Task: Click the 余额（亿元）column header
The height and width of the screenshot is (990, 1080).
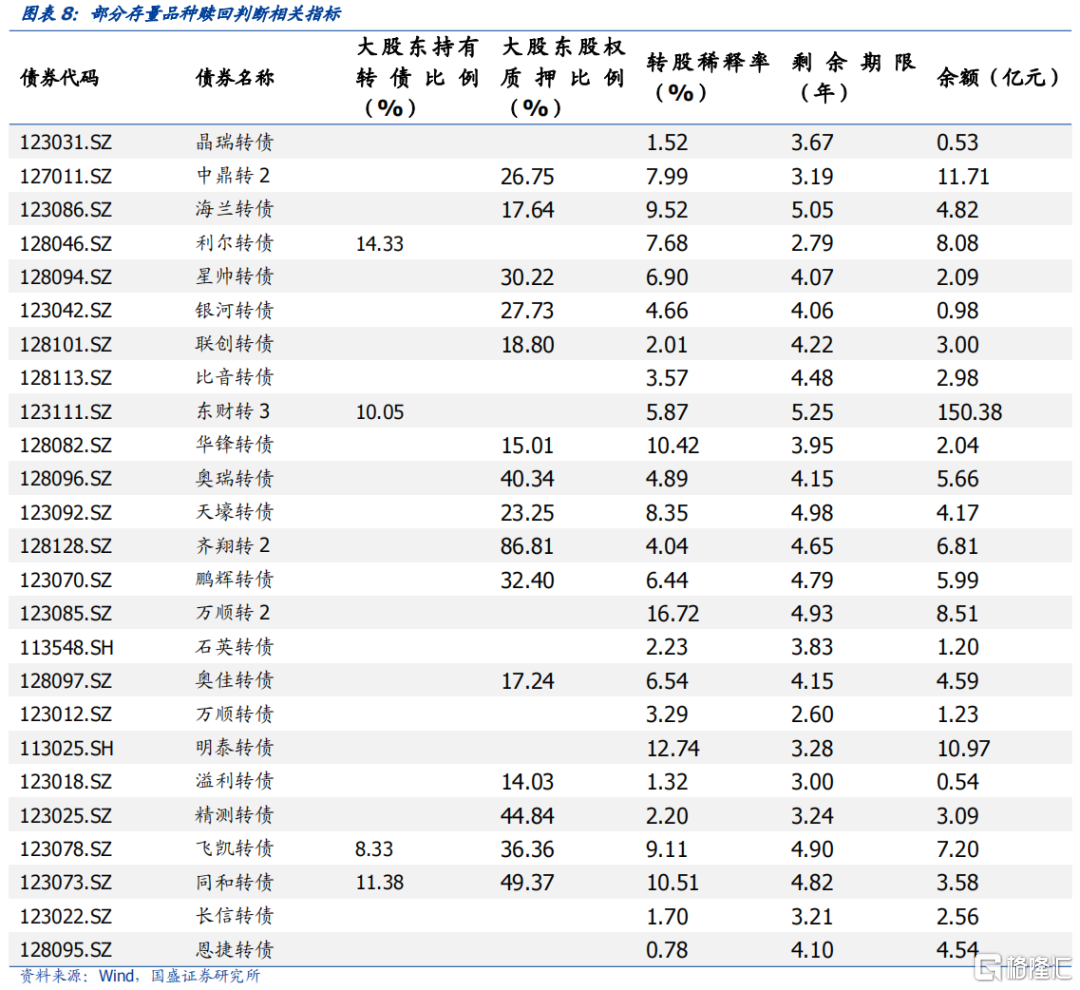Action: click(x=998, y=78)
